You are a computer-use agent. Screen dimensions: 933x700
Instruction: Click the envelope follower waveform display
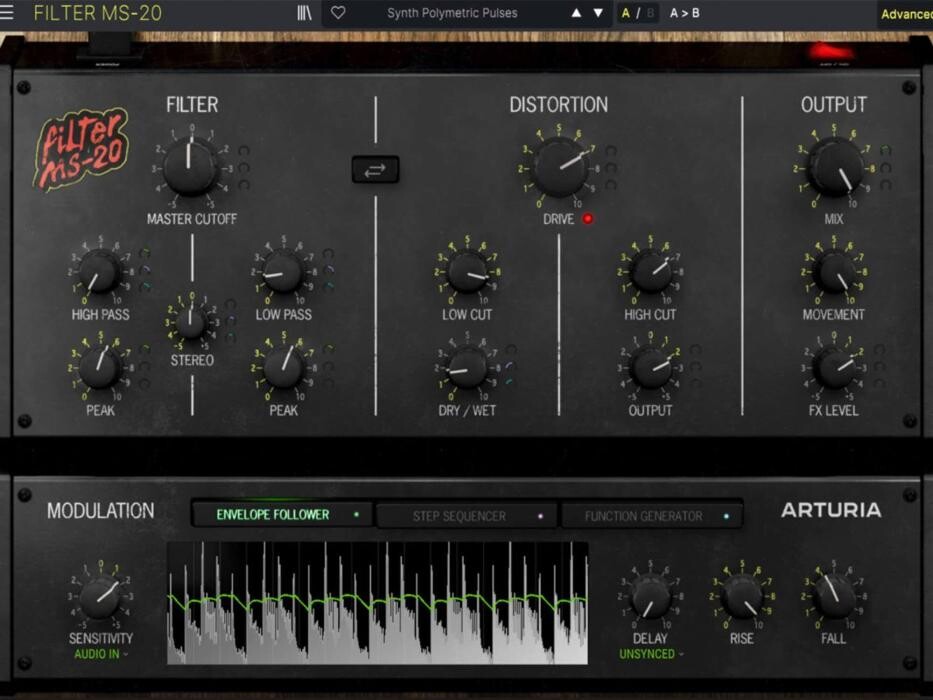click(x=377, y=603)
